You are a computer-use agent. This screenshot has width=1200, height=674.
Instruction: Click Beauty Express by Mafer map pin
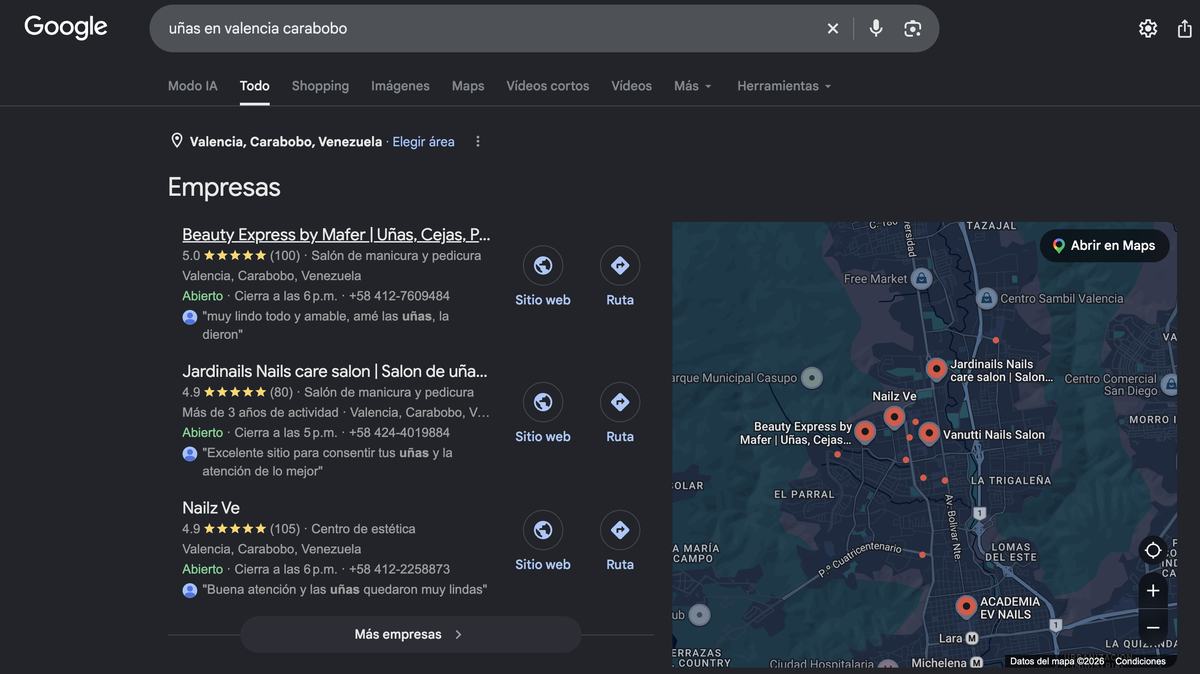(865, 432)
